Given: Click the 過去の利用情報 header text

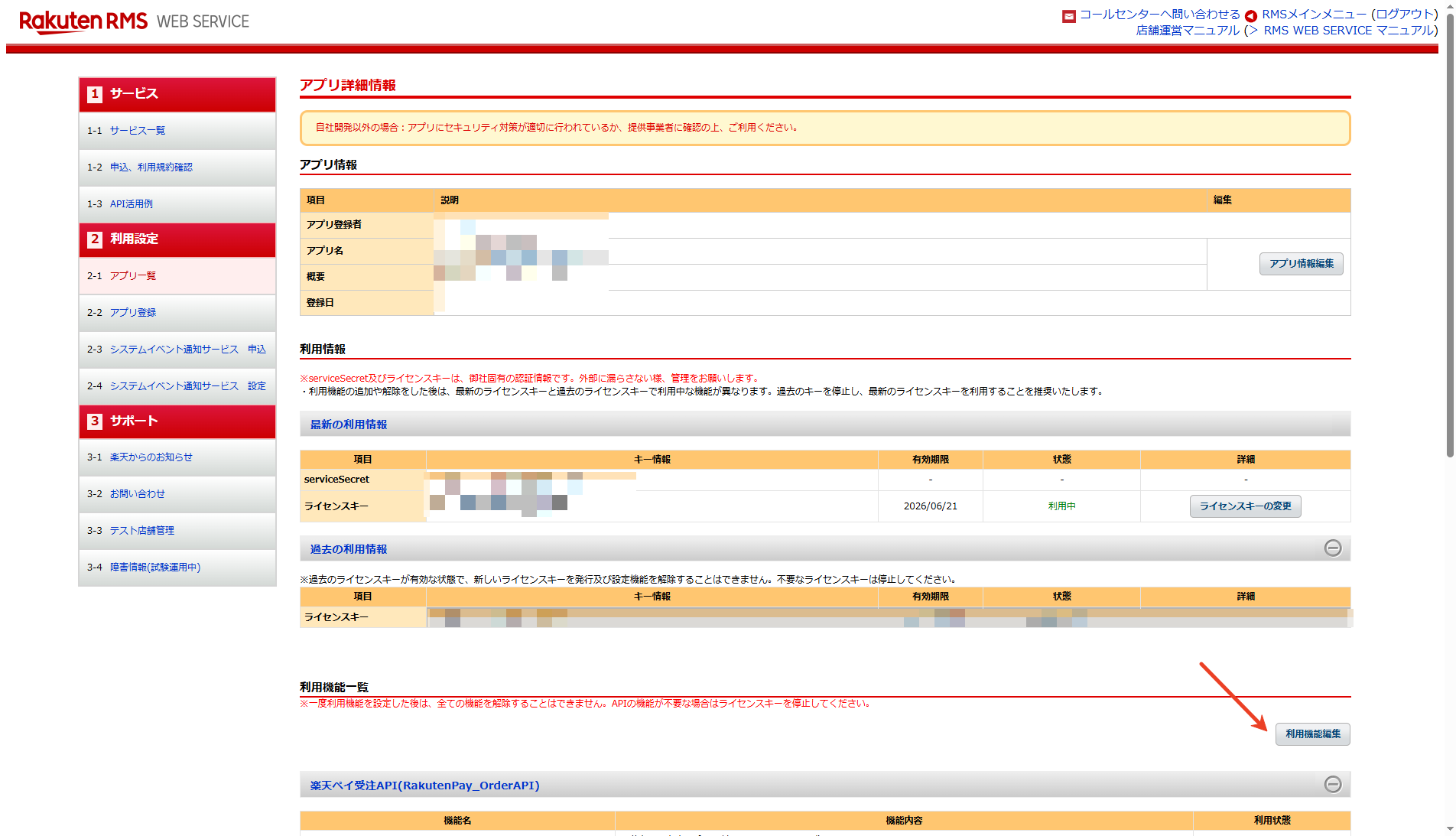Looking at the screenshot, I should tap(349, 549).
